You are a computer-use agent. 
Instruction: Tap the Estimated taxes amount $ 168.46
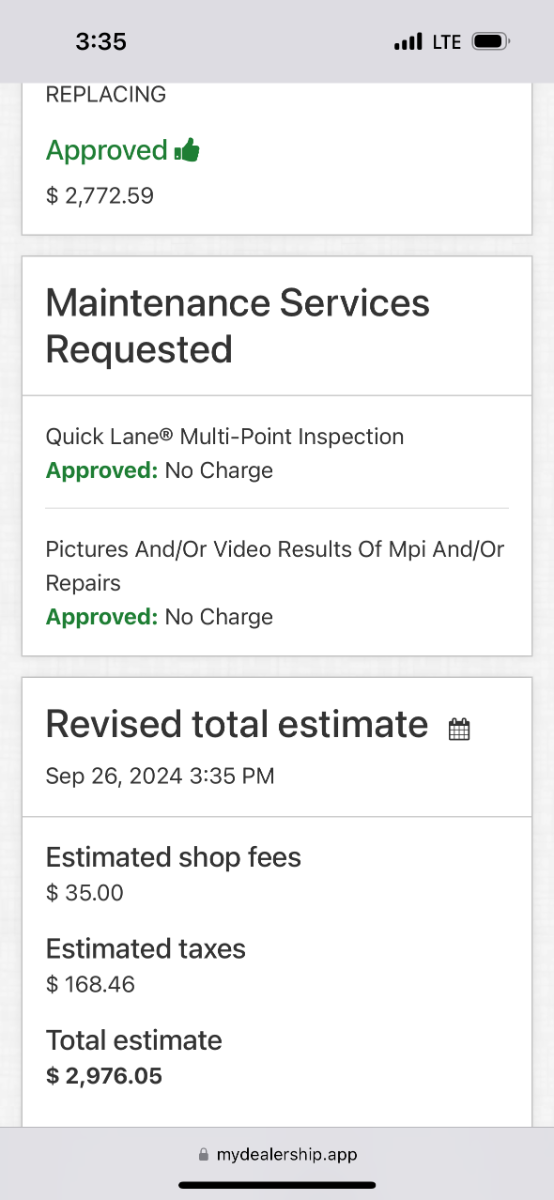[91, 985]
